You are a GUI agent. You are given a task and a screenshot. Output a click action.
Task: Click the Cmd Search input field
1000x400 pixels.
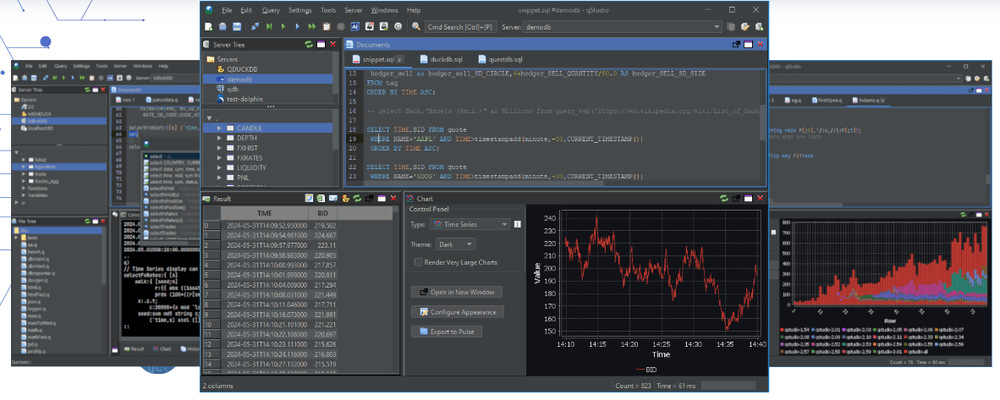coord(461,27)
